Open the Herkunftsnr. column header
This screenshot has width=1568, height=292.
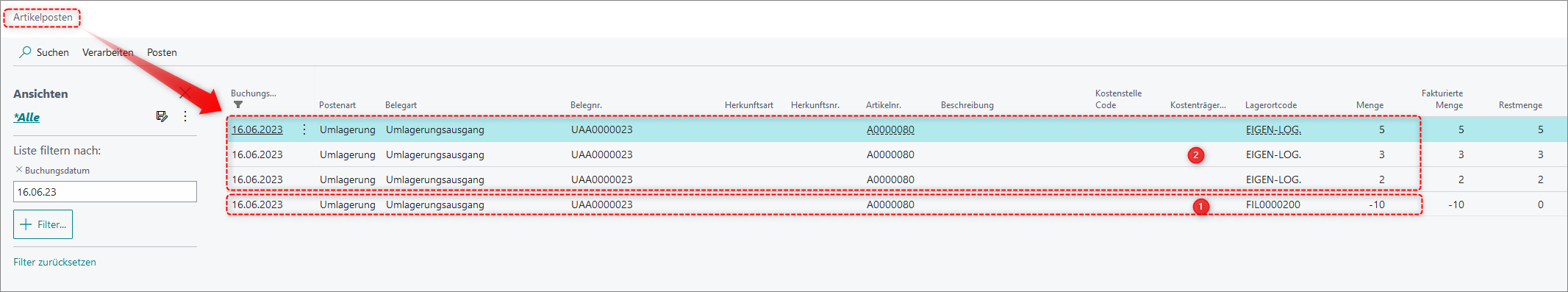815,105
